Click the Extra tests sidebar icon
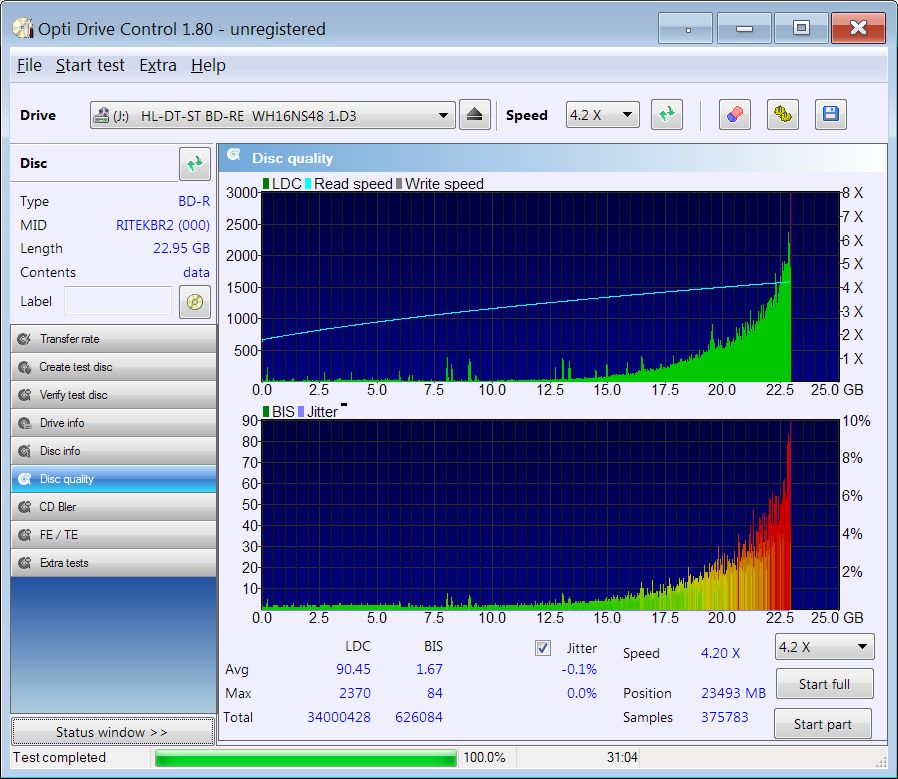Viewport: 898px width, 779px height. point(24,563)
